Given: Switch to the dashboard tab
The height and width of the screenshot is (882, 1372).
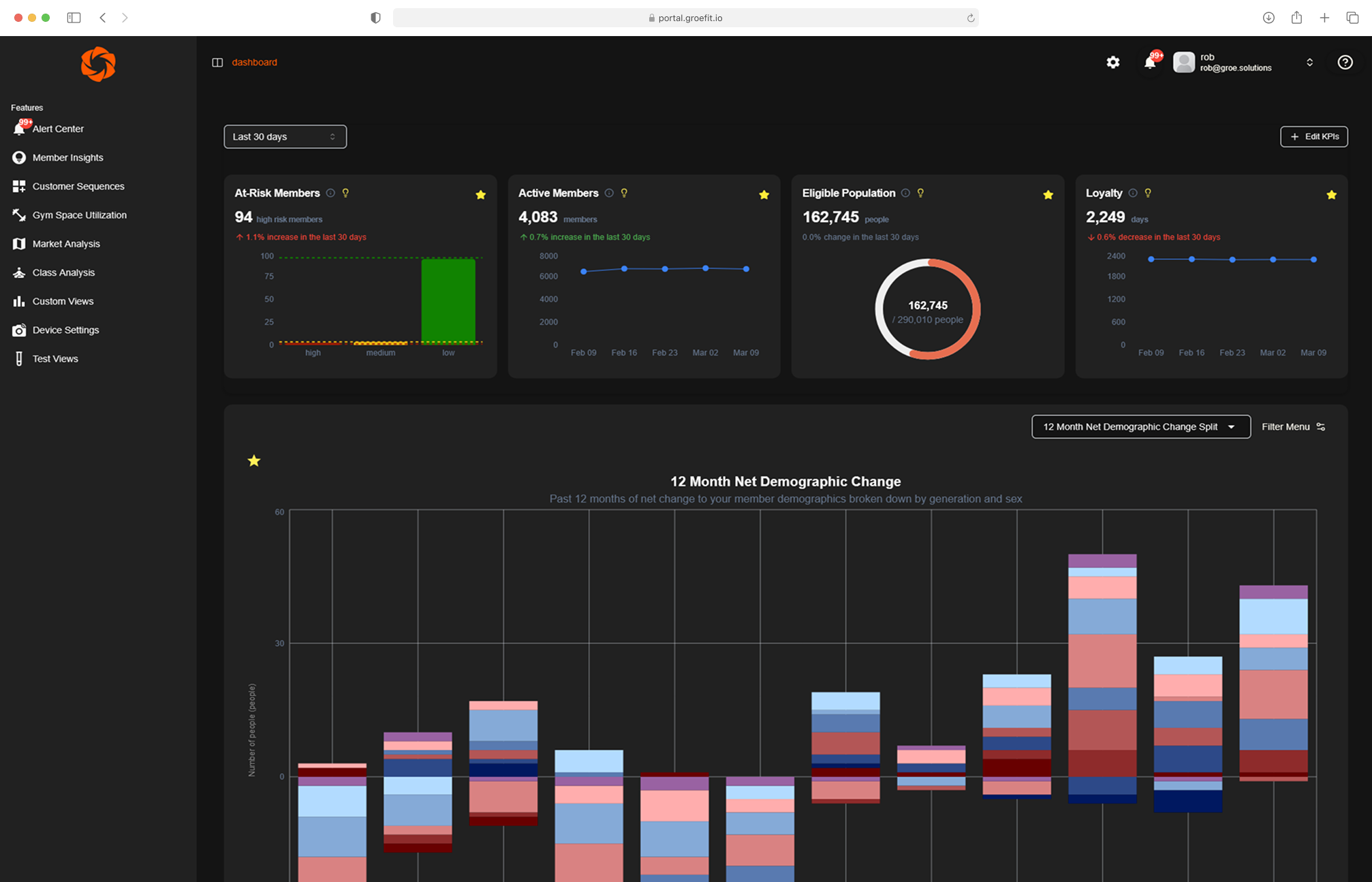Looking at the screenshot, I should [x=254, y=62].
